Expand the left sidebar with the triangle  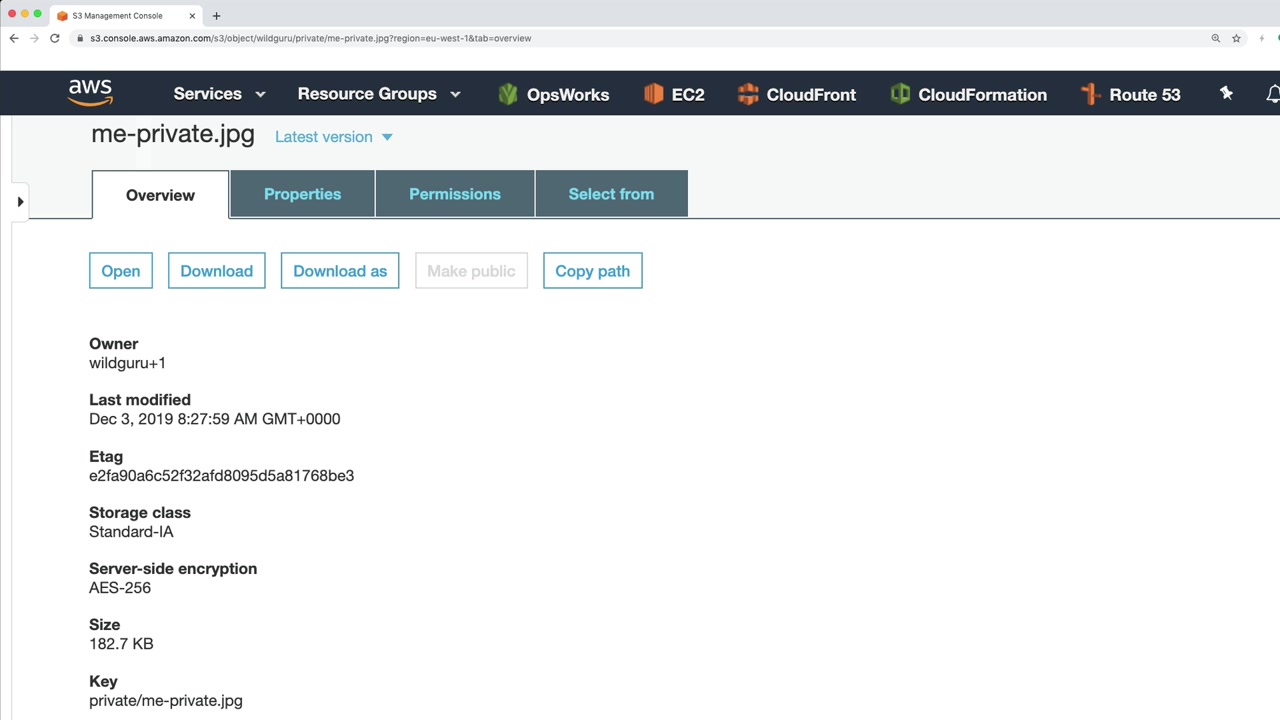click(20, 202)
